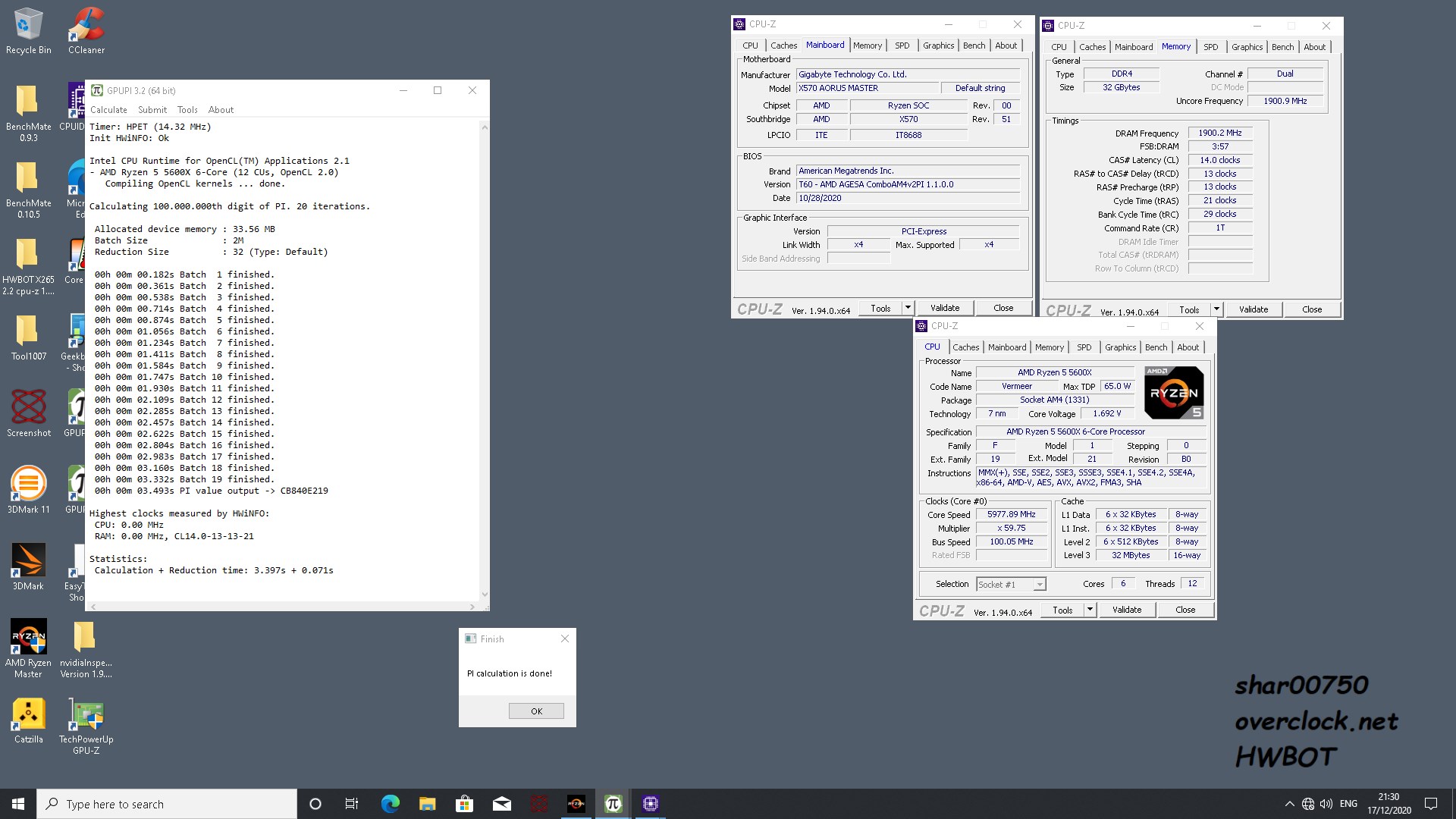Screen dimensions: 1456x819
Task: Open AMD Ryzen Master desktop shortcut
Action: click(29, 648)
